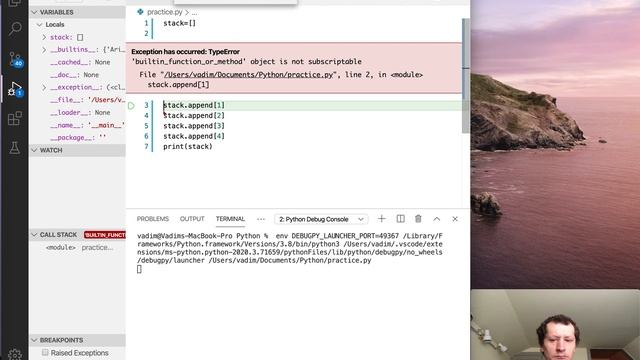
Task: Kill terminal with the trash icon
Action: click(418, 219)
